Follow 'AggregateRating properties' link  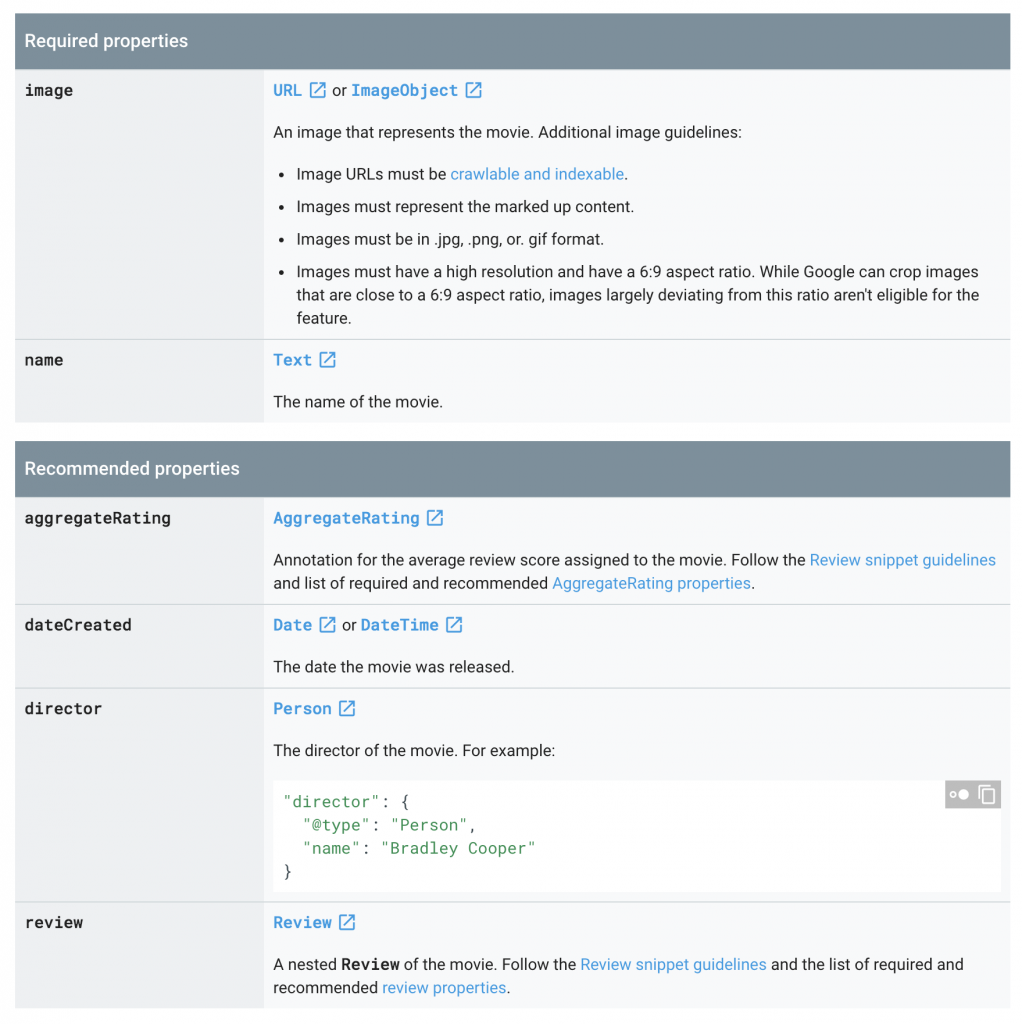click(x=651, y=583)
